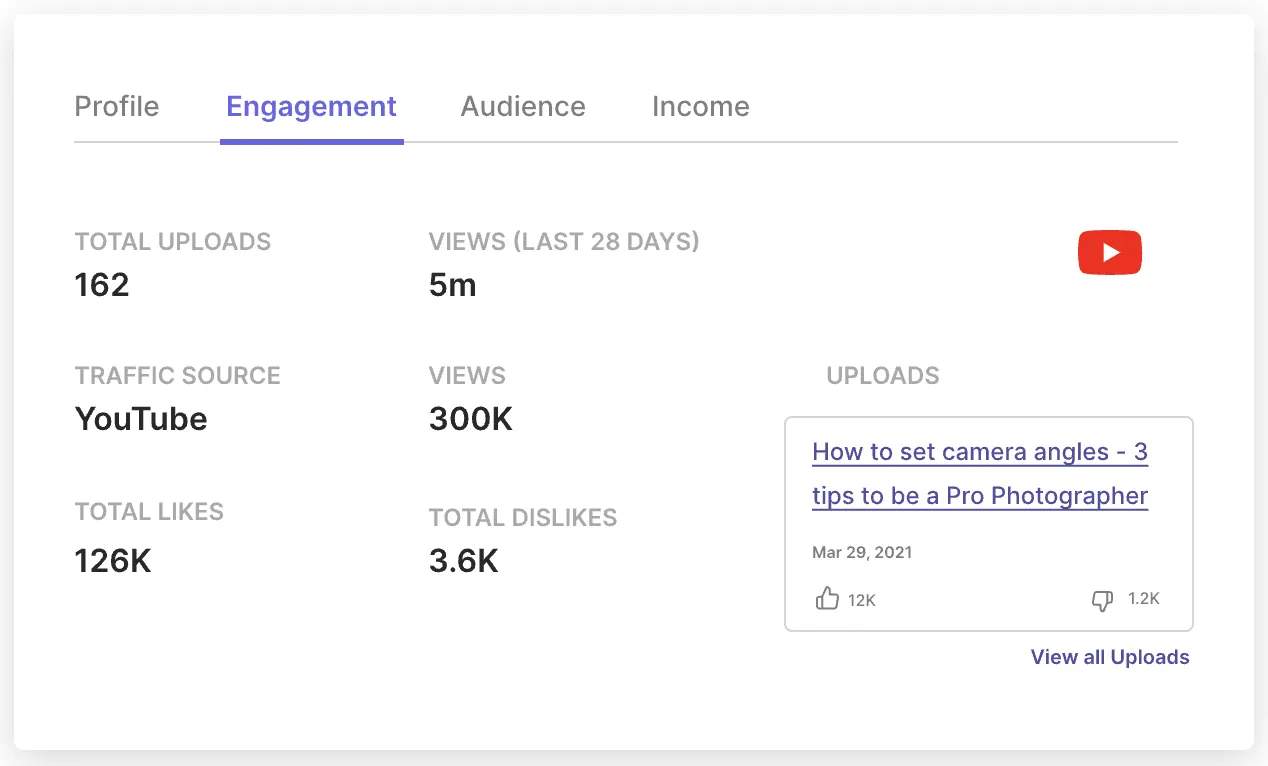The width and height of the screenshot is (1268, 766).
Task: Click the Total Dislikes label
Action: tap(523, 518)
